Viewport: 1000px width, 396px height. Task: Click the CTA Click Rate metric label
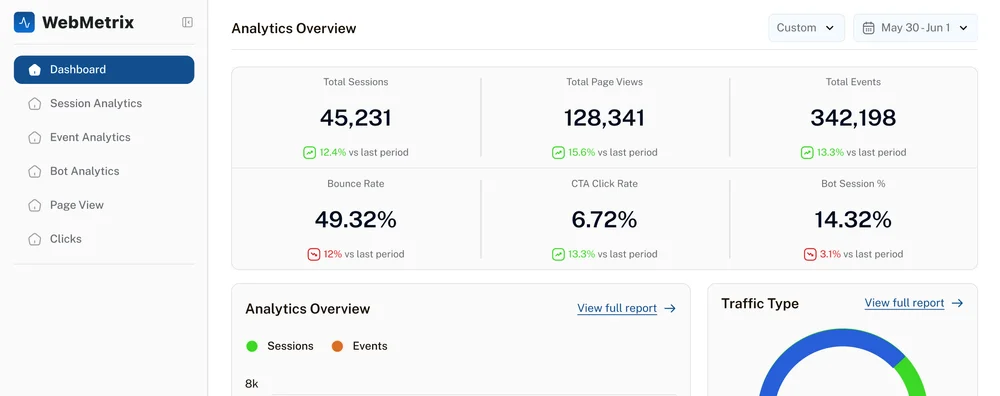pos(605,184)
